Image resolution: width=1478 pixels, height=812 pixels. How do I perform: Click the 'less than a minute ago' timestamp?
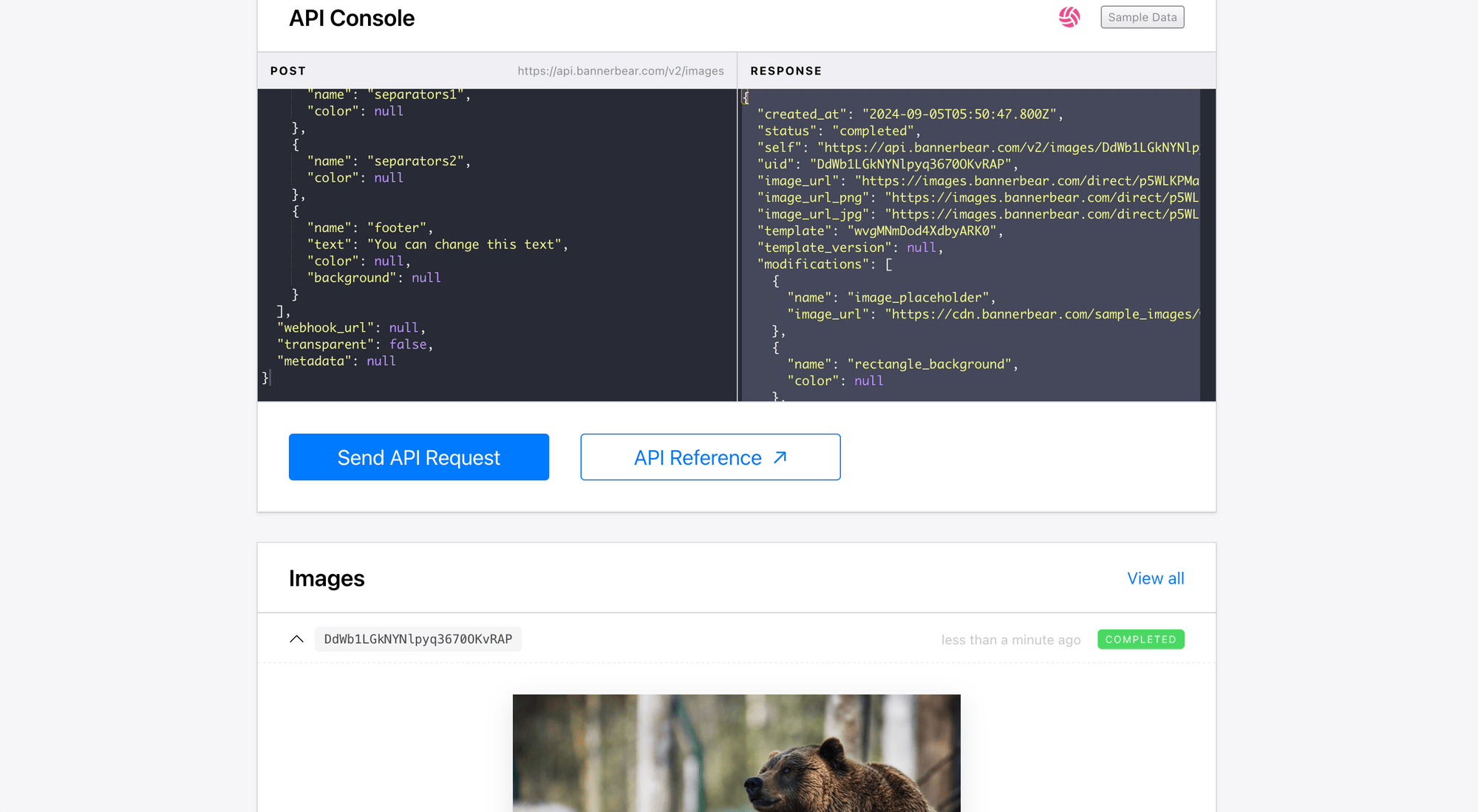click(1011, 639)
